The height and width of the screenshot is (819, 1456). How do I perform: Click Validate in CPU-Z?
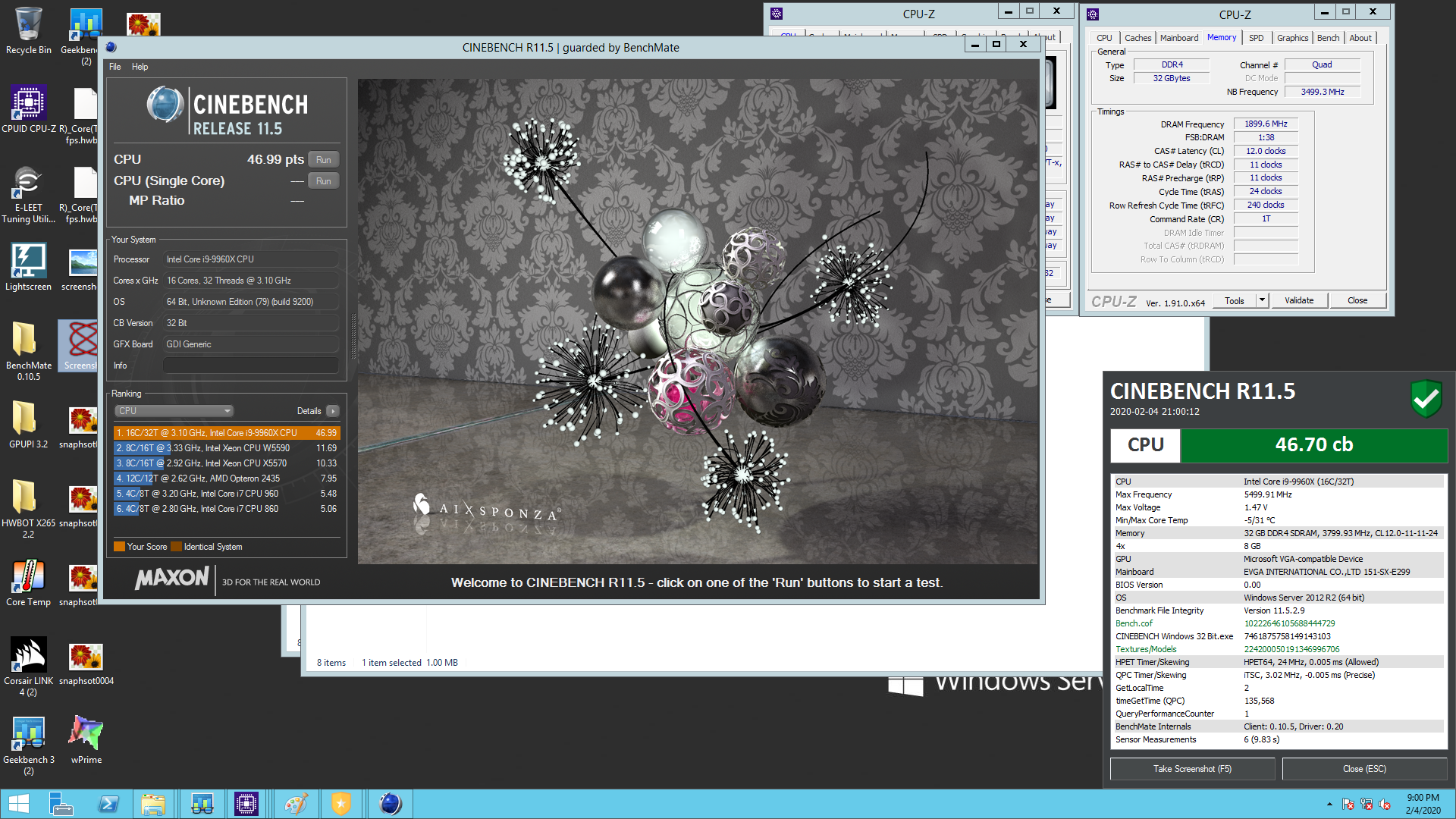point(1299,300)
